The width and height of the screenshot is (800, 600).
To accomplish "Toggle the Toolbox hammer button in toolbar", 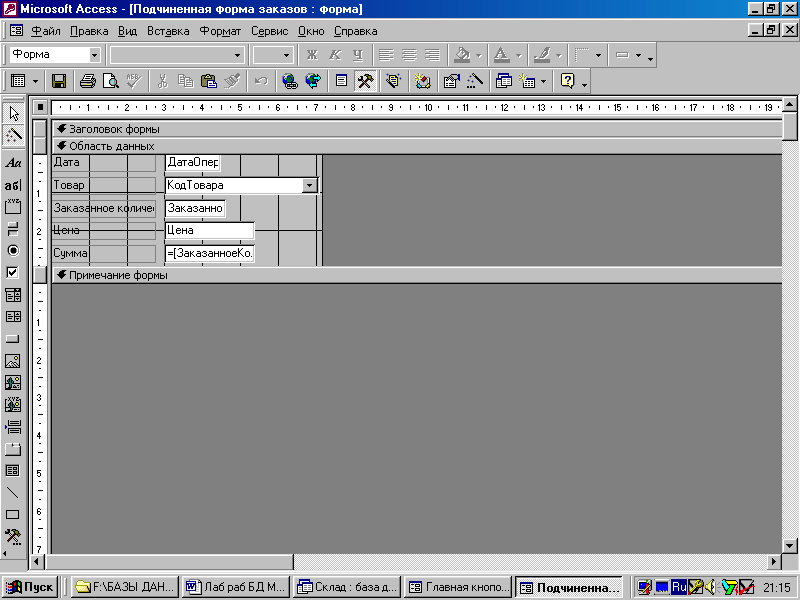I will coord(365,81).
